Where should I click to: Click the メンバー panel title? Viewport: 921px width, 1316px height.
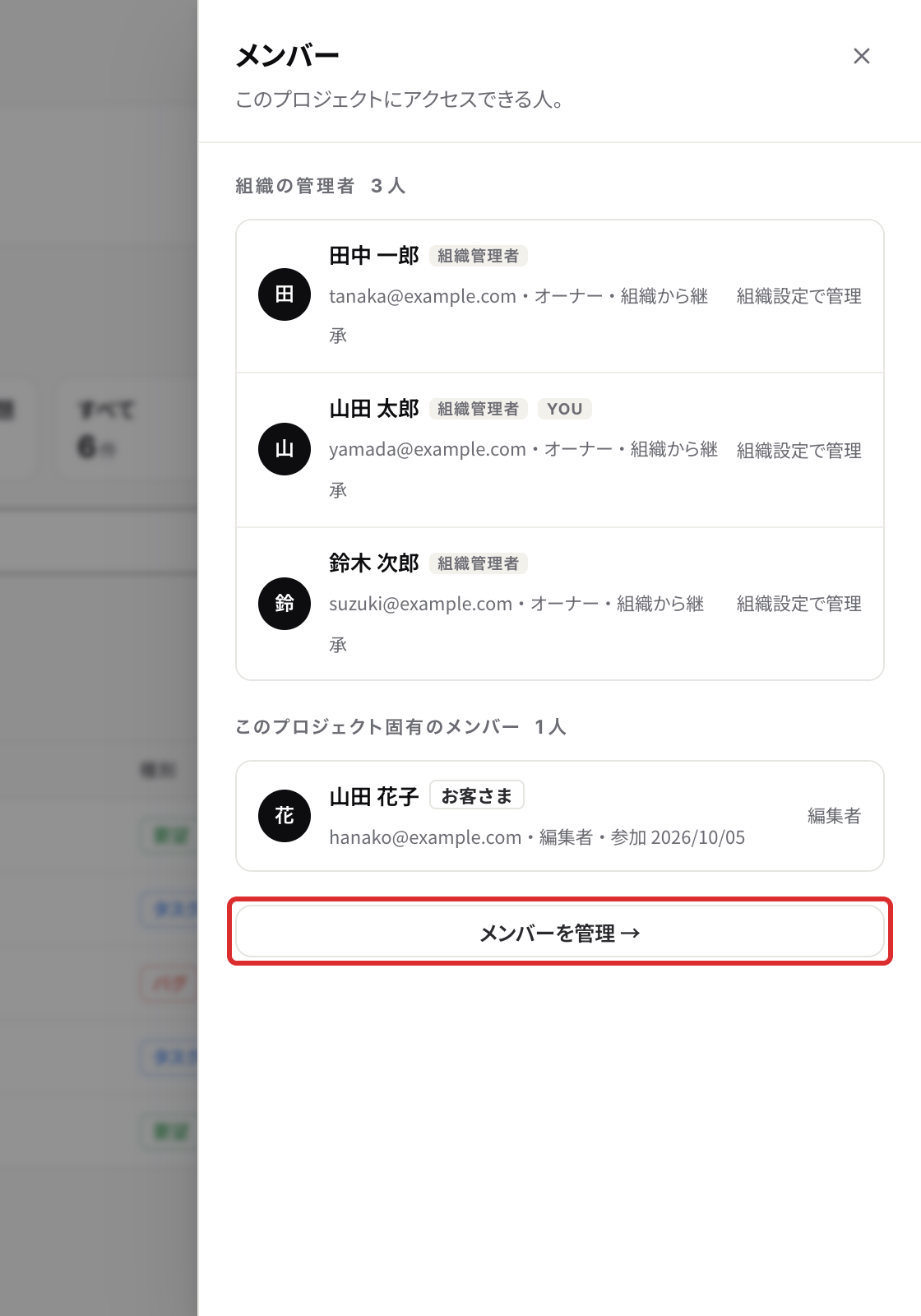287,56
